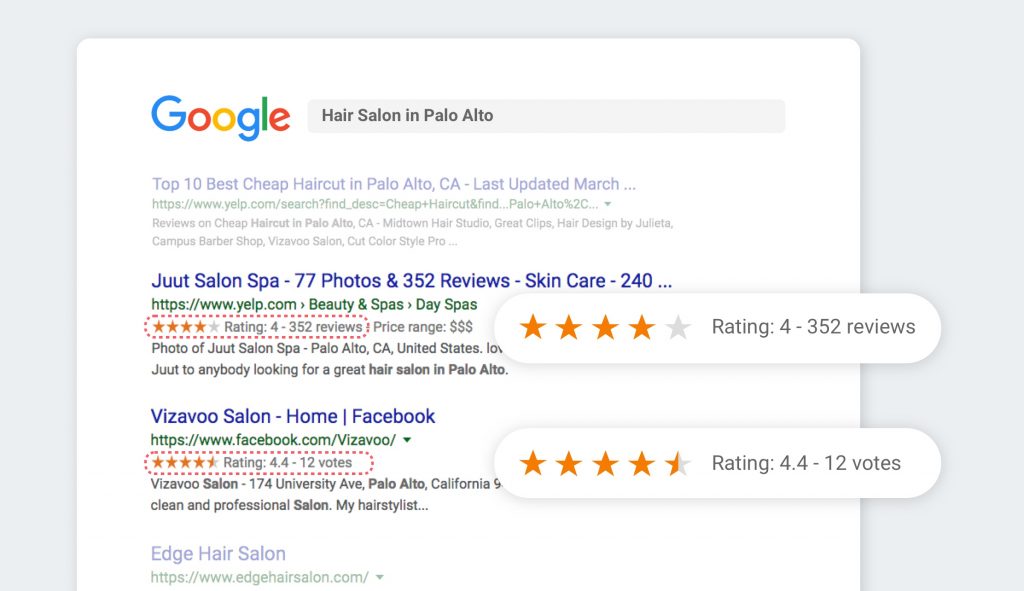Viewport: 1024px width, 591px height.
Task: Click large Rating: 4.4 - 12 votes callout text
Action: tap(806, 463)
